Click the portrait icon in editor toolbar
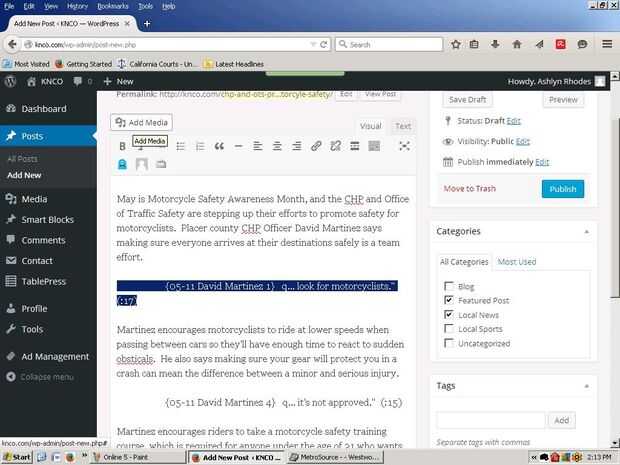Image resolution: width=620 pixels, height=465 pixels. click(142, 164)
